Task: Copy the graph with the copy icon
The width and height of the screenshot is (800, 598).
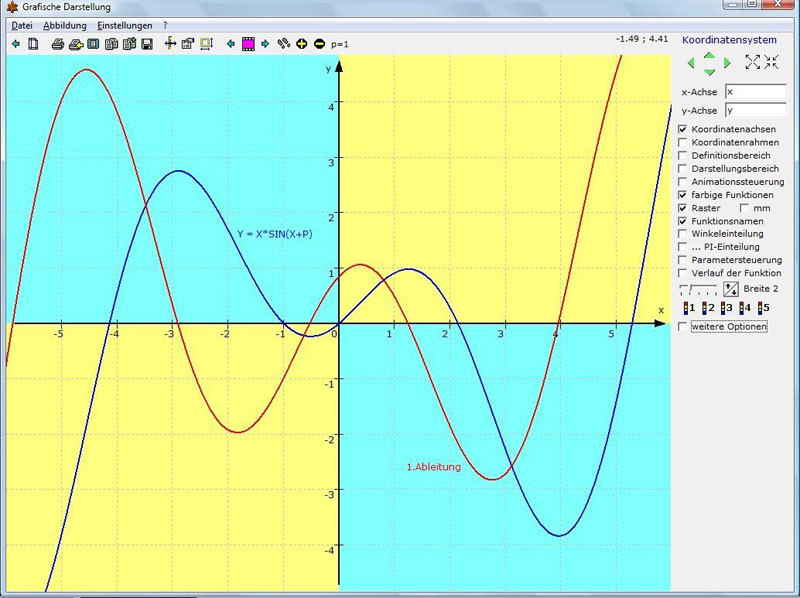Action: click(x=111, y=44)
